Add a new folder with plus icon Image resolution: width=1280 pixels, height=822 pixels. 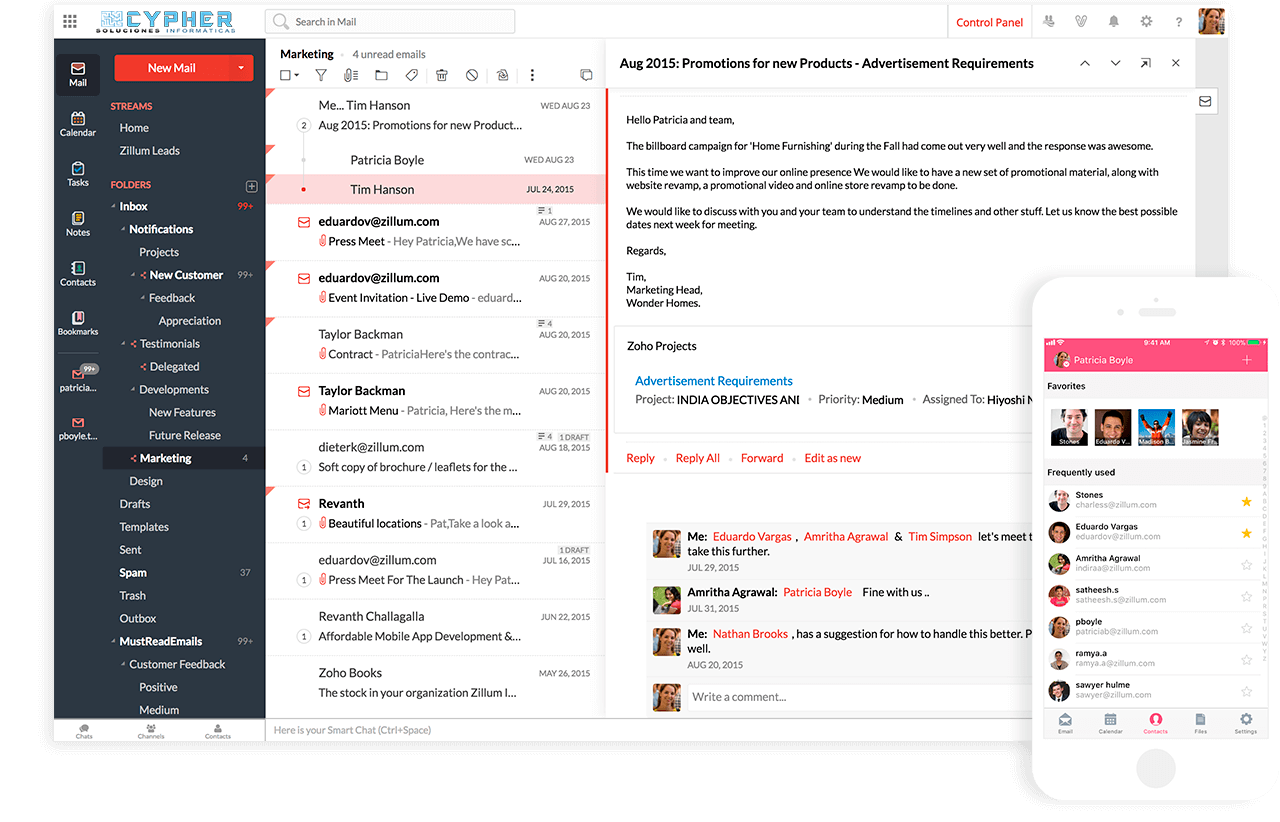[251, 186]
